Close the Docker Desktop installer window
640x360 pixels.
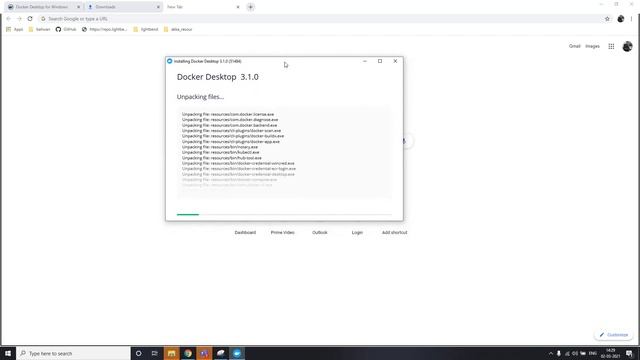(395, 61)
